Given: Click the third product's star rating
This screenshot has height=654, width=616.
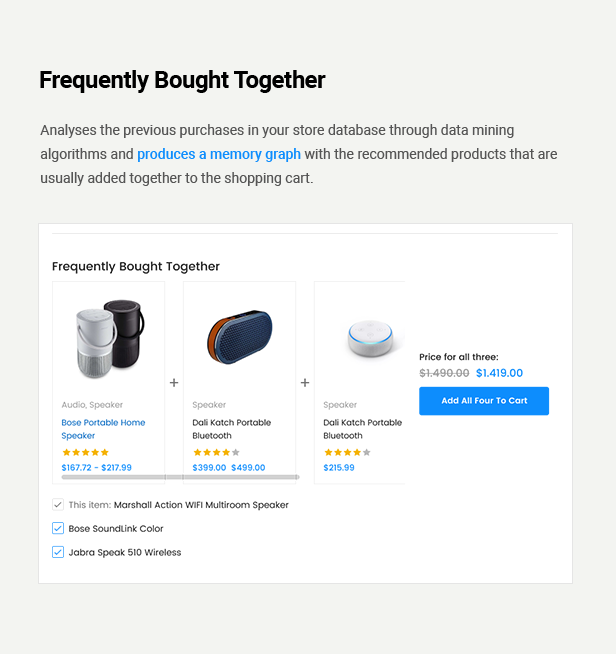Looking at the screenshot, I should click(x=347, y=452).
